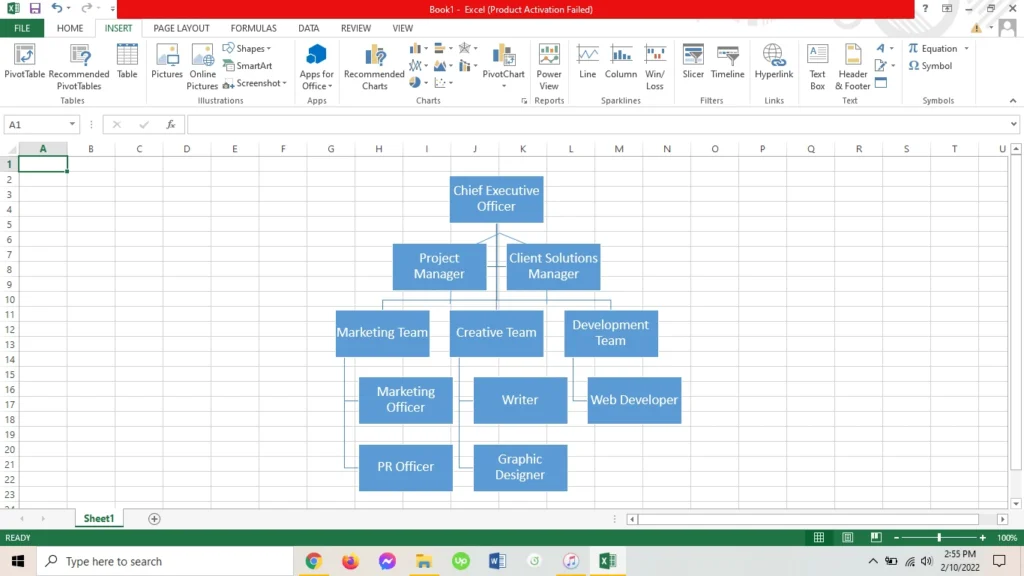Viewport: 1024px width, 576px height.
Task: Select the Sheet1 tab
Action: [x=99, y=519]
